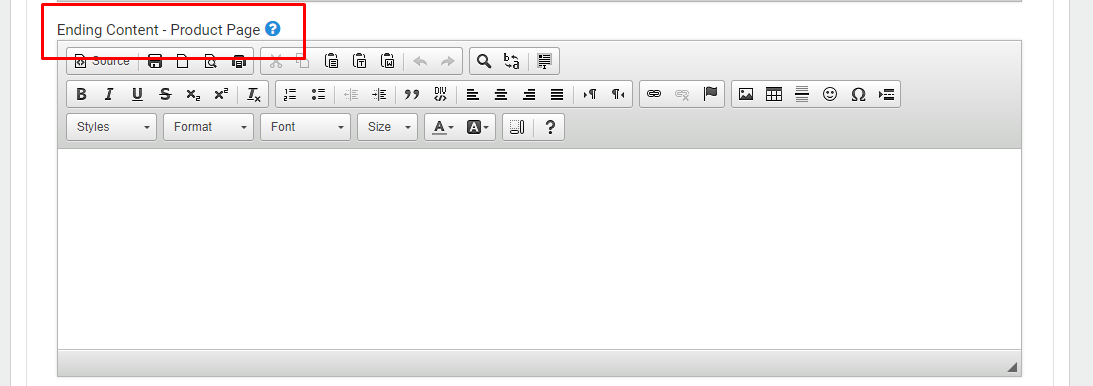1093x386 pixels.
Task: Click the Redo arrow
Action: click(448, 61)
